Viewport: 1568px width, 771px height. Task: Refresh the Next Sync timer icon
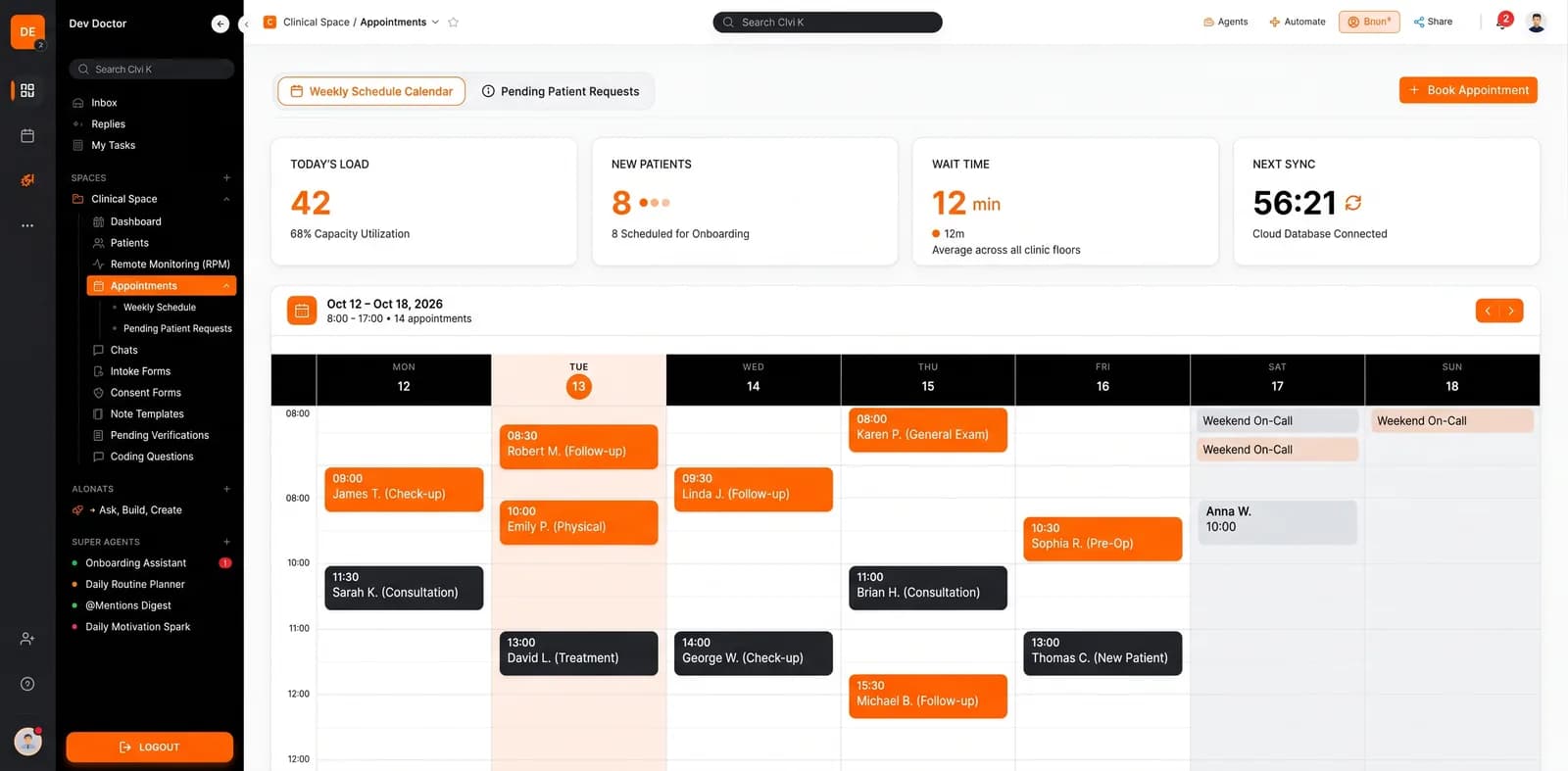[x=1353, y=203]
